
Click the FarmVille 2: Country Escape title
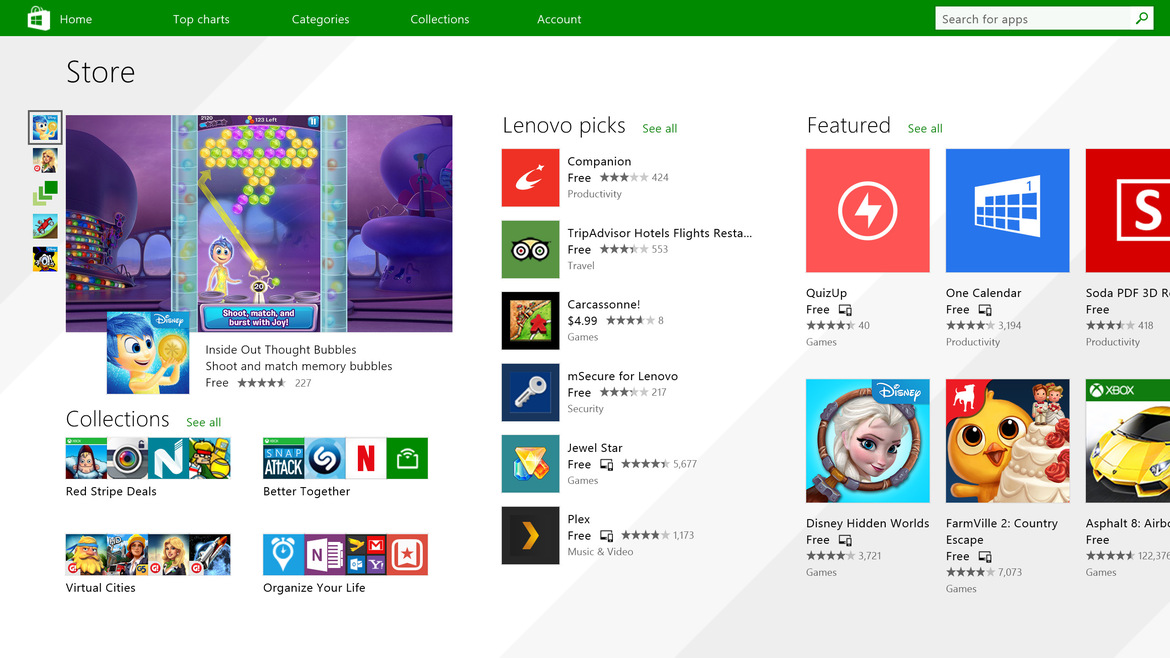[x=1001, y=532]
